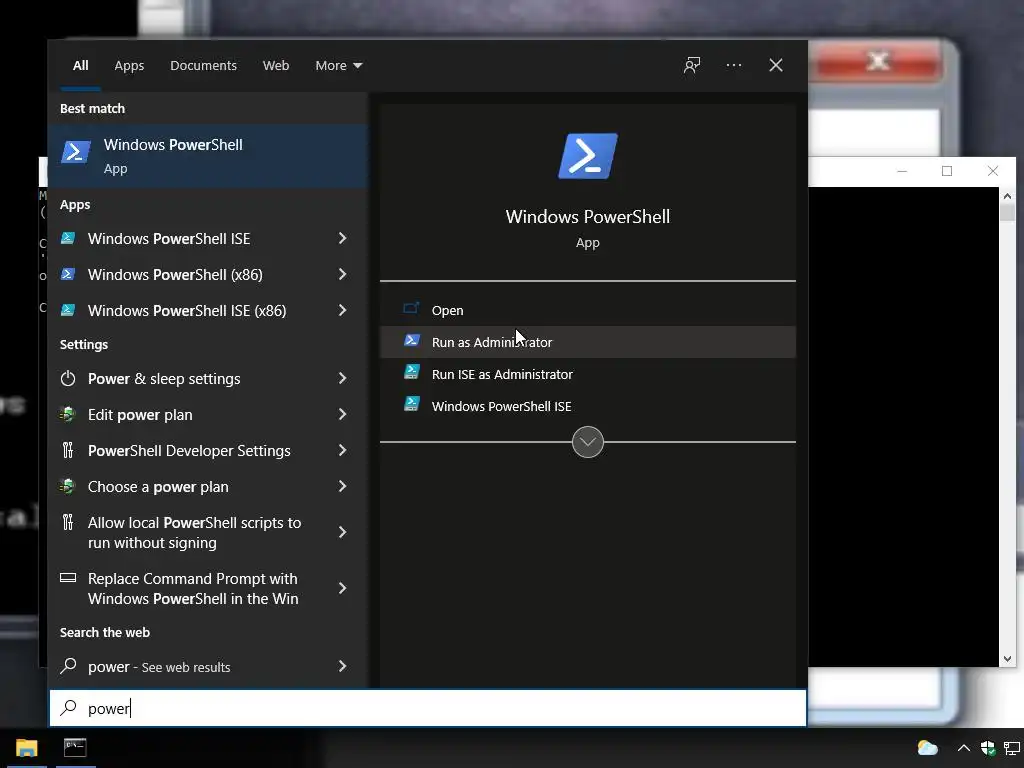Expand more actions with down chevron

point(588,442)
